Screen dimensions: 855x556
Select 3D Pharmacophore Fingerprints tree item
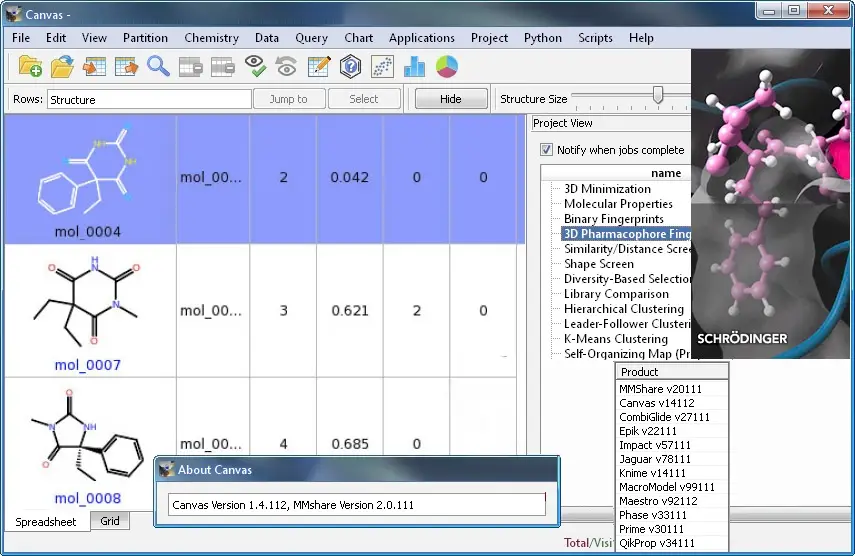coord(627,234)
